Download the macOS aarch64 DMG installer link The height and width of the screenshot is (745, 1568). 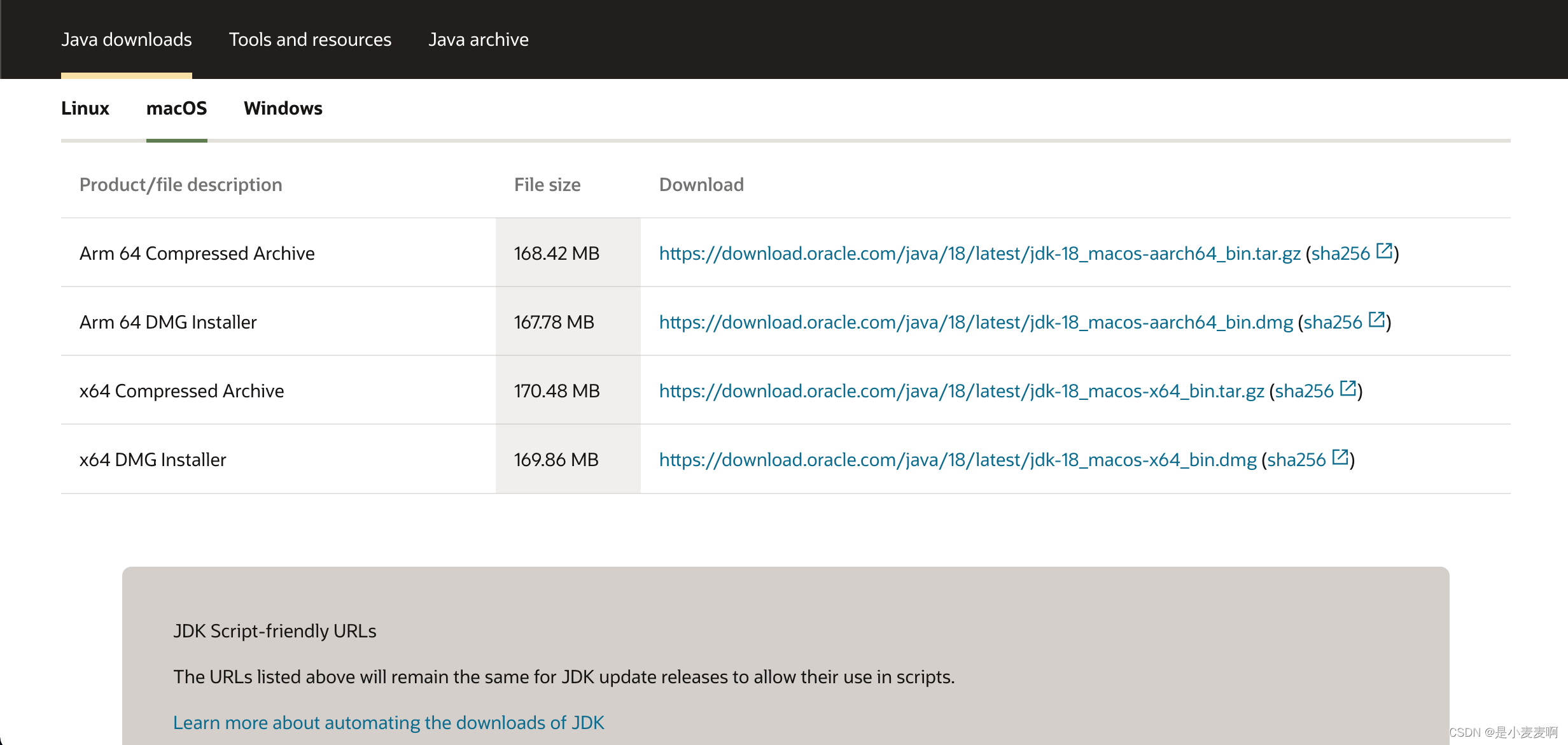pos(976,322)
